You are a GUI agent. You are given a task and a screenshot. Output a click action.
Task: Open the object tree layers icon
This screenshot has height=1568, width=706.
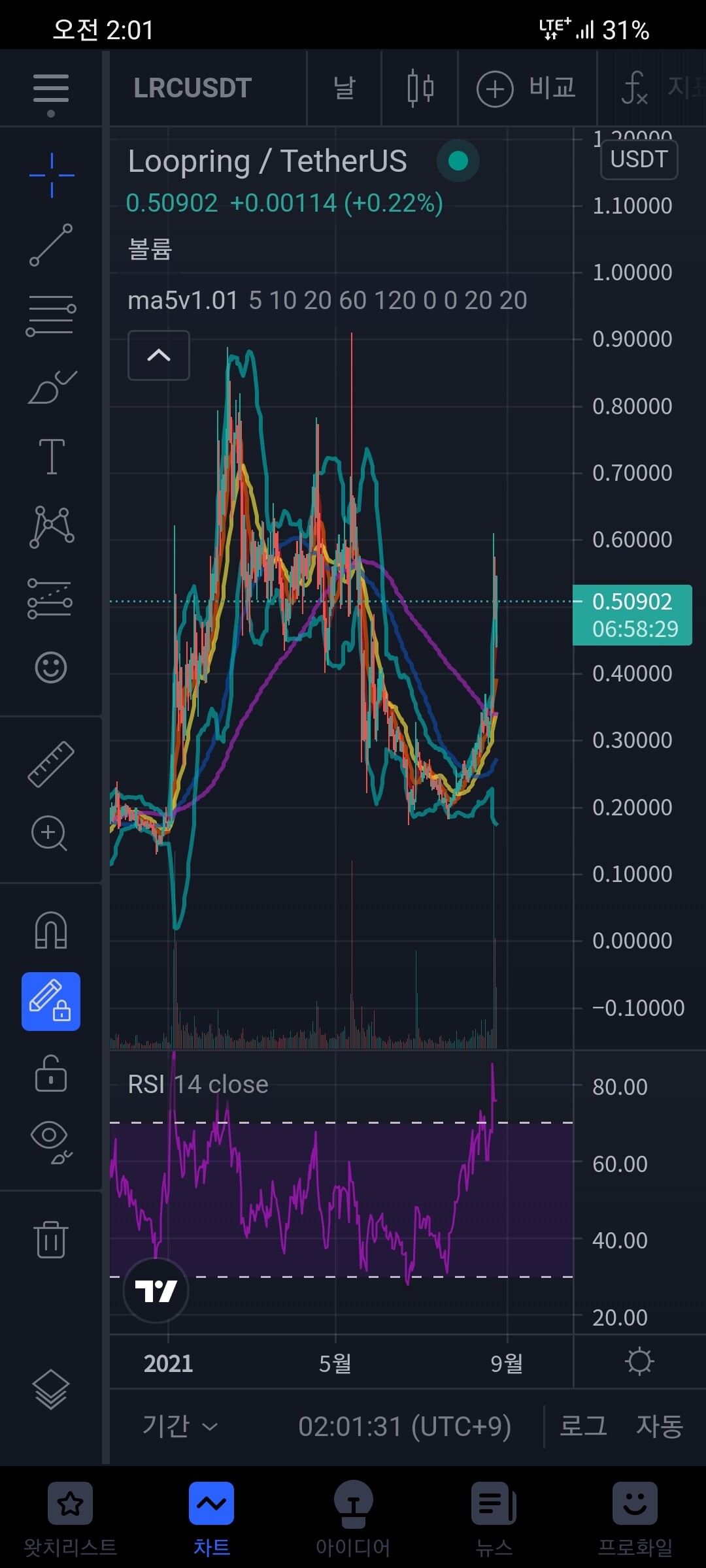click(51, 1388)
